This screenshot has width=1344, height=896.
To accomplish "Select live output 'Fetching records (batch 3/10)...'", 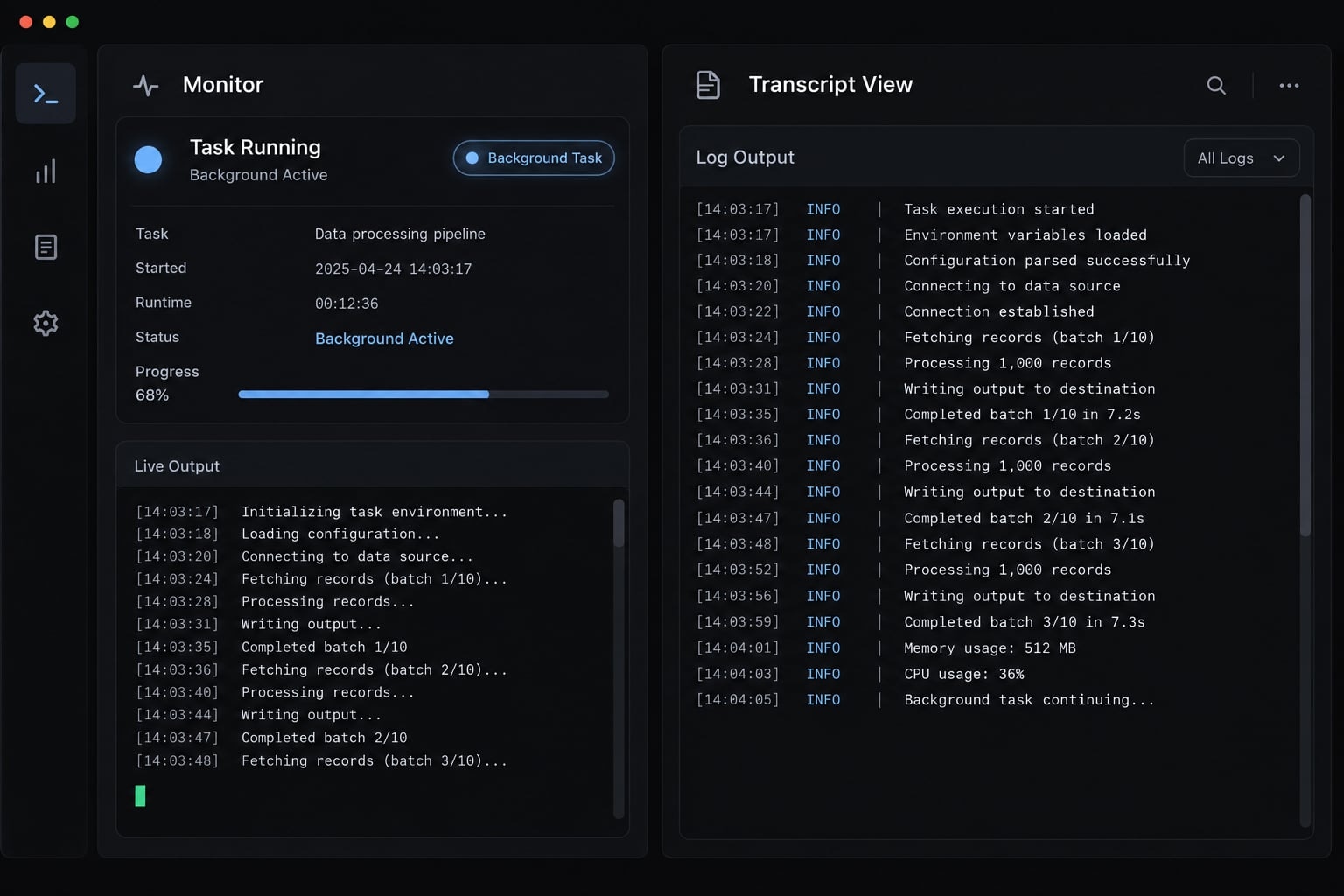I will pos(374,760).
